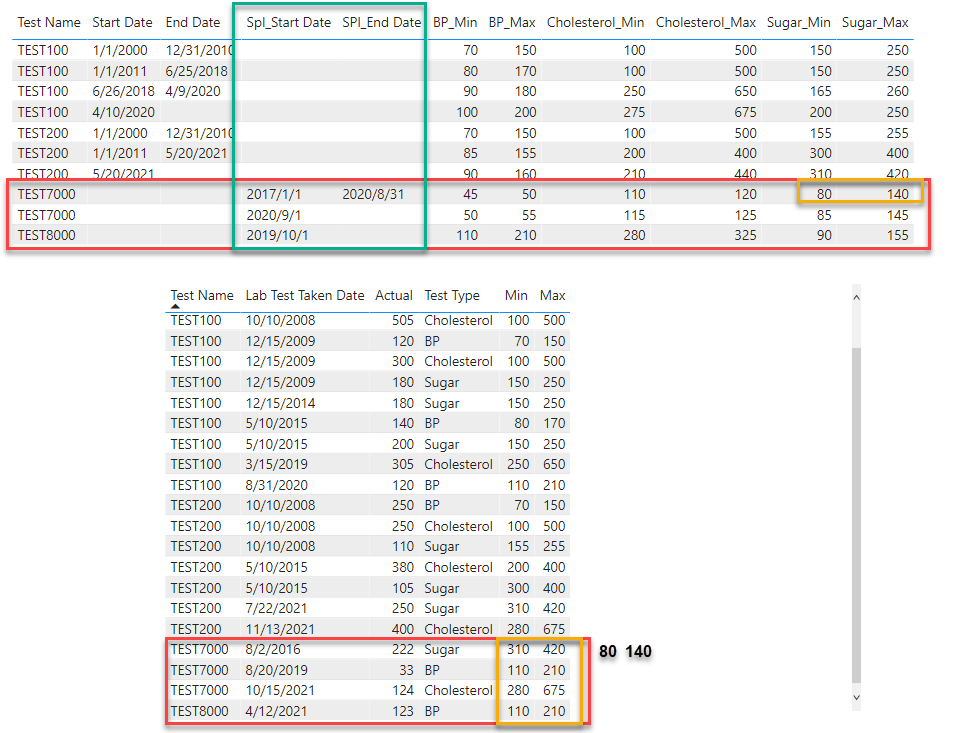Click the Test Type column header
961x733 pixels.
click(452, 295)
